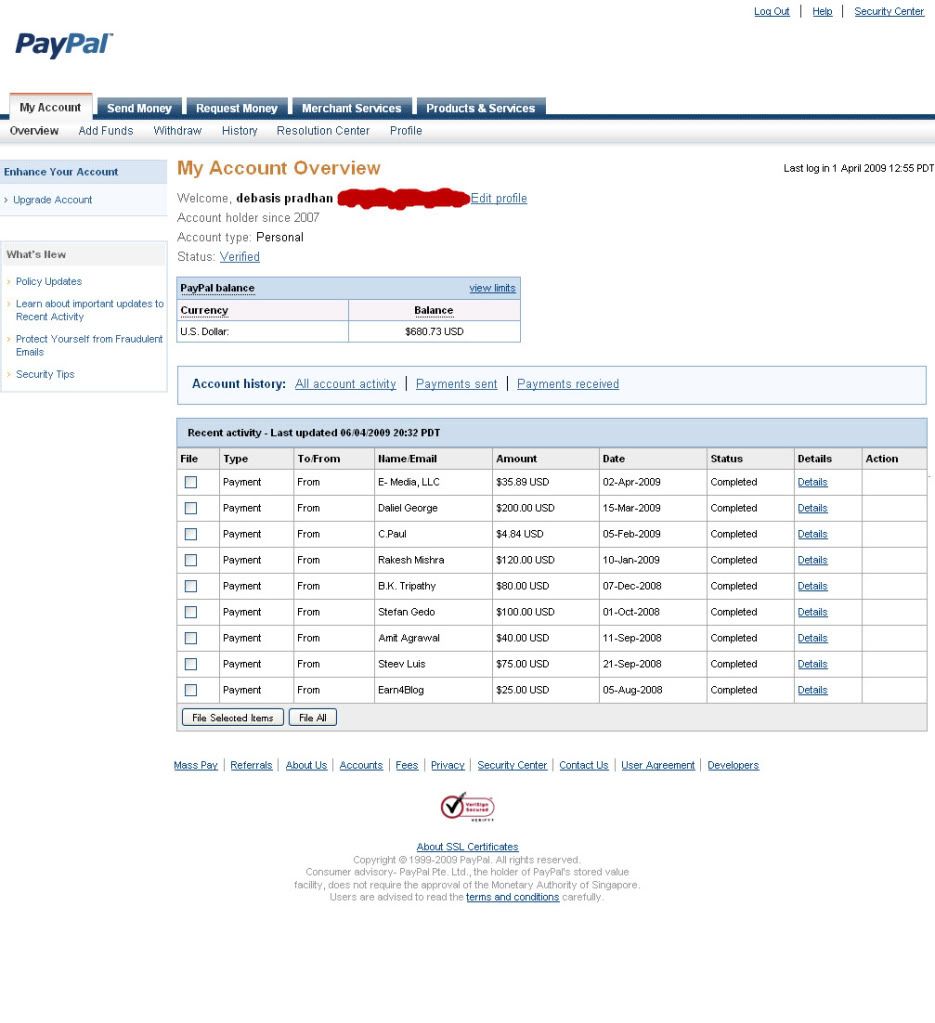Image resolution: width=935 pixels, height=1023 pixels.
Task: Open the Referrals footer link
Action: tap(251, 765)
